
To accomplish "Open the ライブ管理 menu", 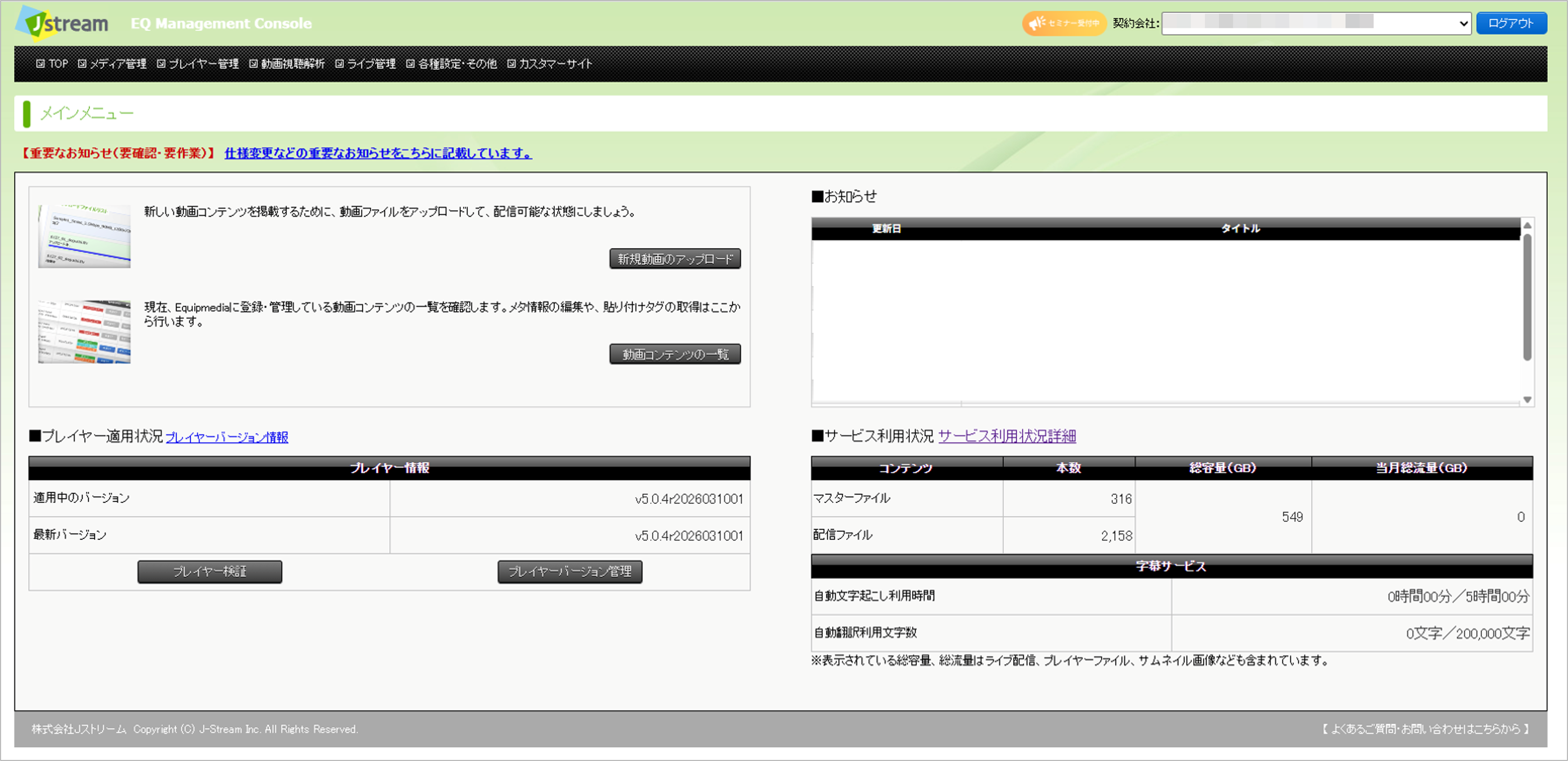I will click(x=365, y=64).
